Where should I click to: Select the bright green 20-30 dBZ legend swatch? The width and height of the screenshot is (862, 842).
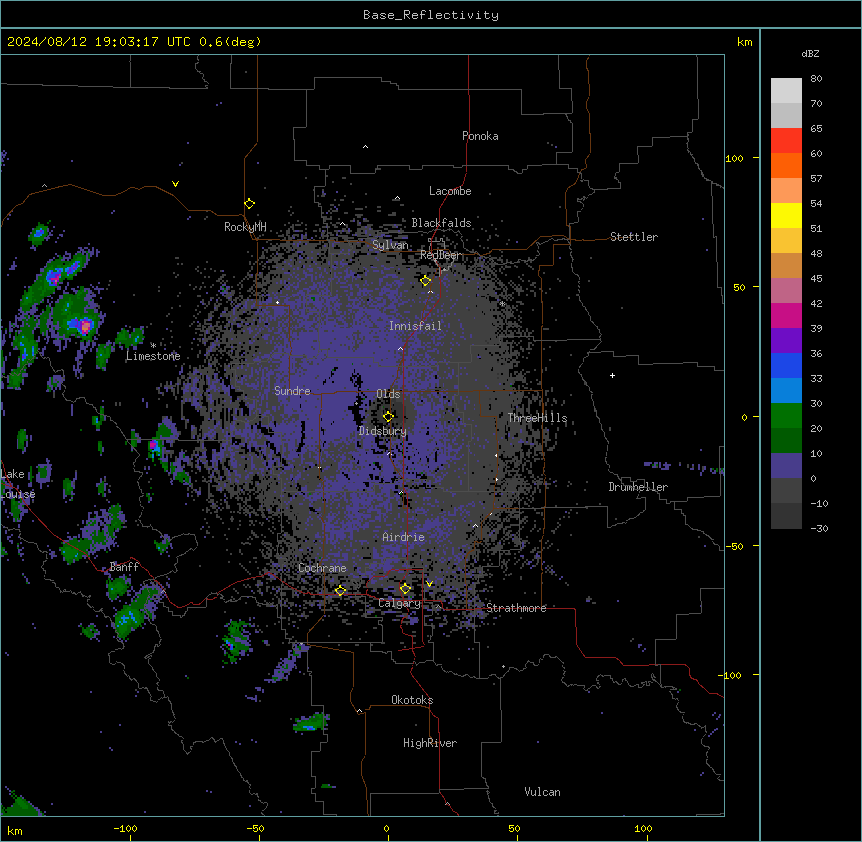point(786,416)
